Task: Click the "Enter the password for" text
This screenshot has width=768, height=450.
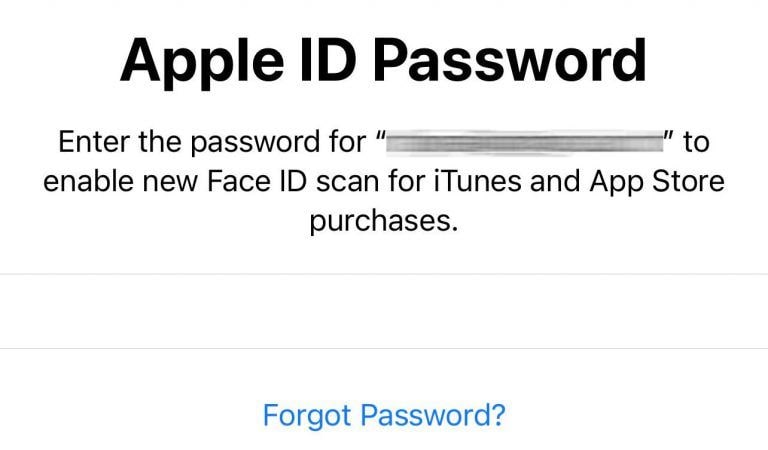Action: point(212,142)
